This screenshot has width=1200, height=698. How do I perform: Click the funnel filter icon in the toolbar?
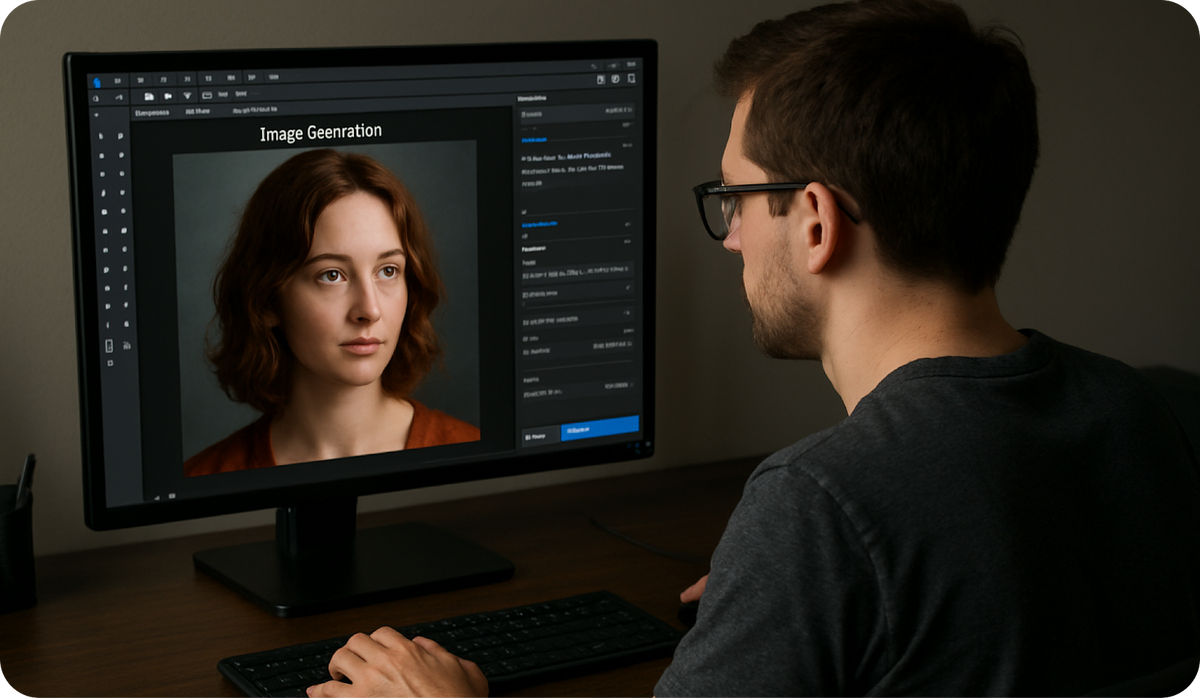point(187,96)
